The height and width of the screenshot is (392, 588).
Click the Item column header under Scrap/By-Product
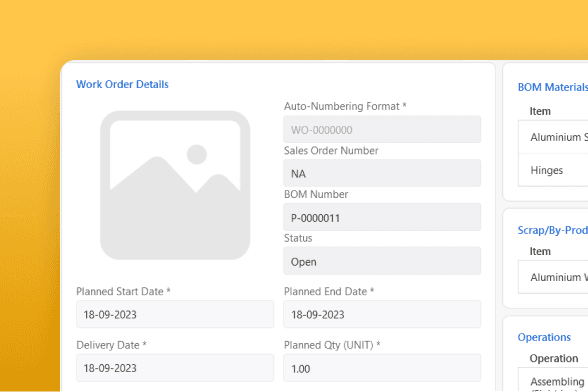pyautogui.click(x=540, y=251)
